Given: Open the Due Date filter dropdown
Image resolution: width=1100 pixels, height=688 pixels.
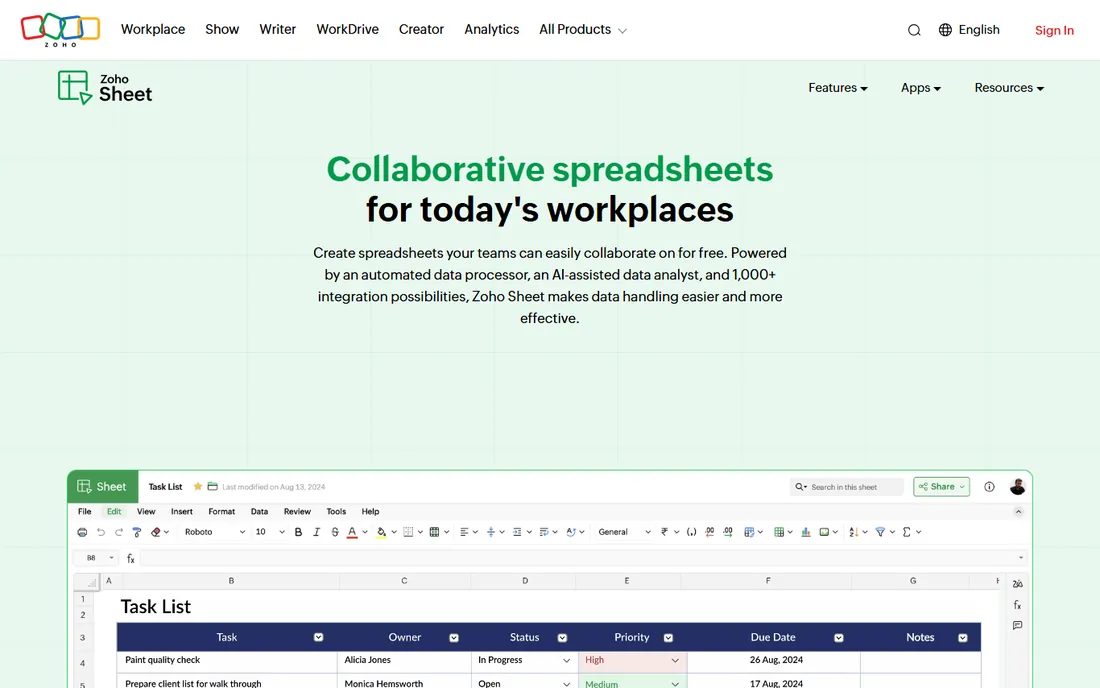Looking at the screenshot, I should [838, 638].
